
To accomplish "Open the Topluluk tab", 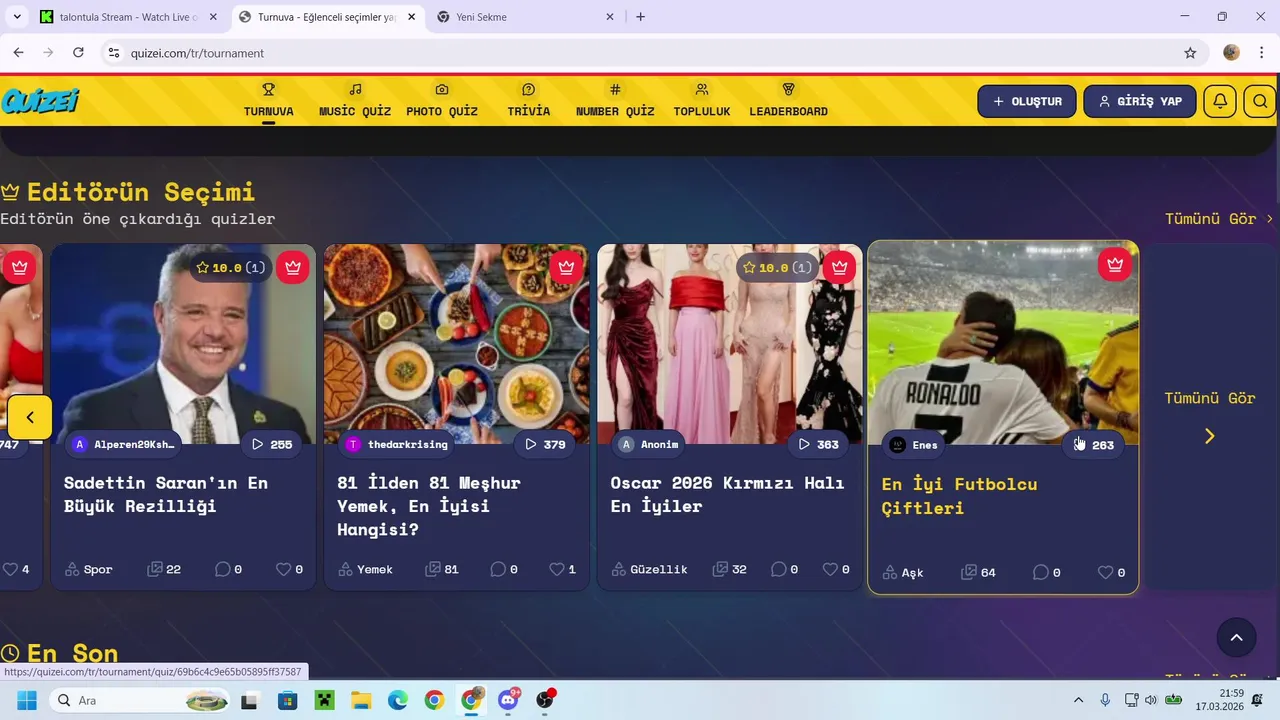I will click(702, 101).
